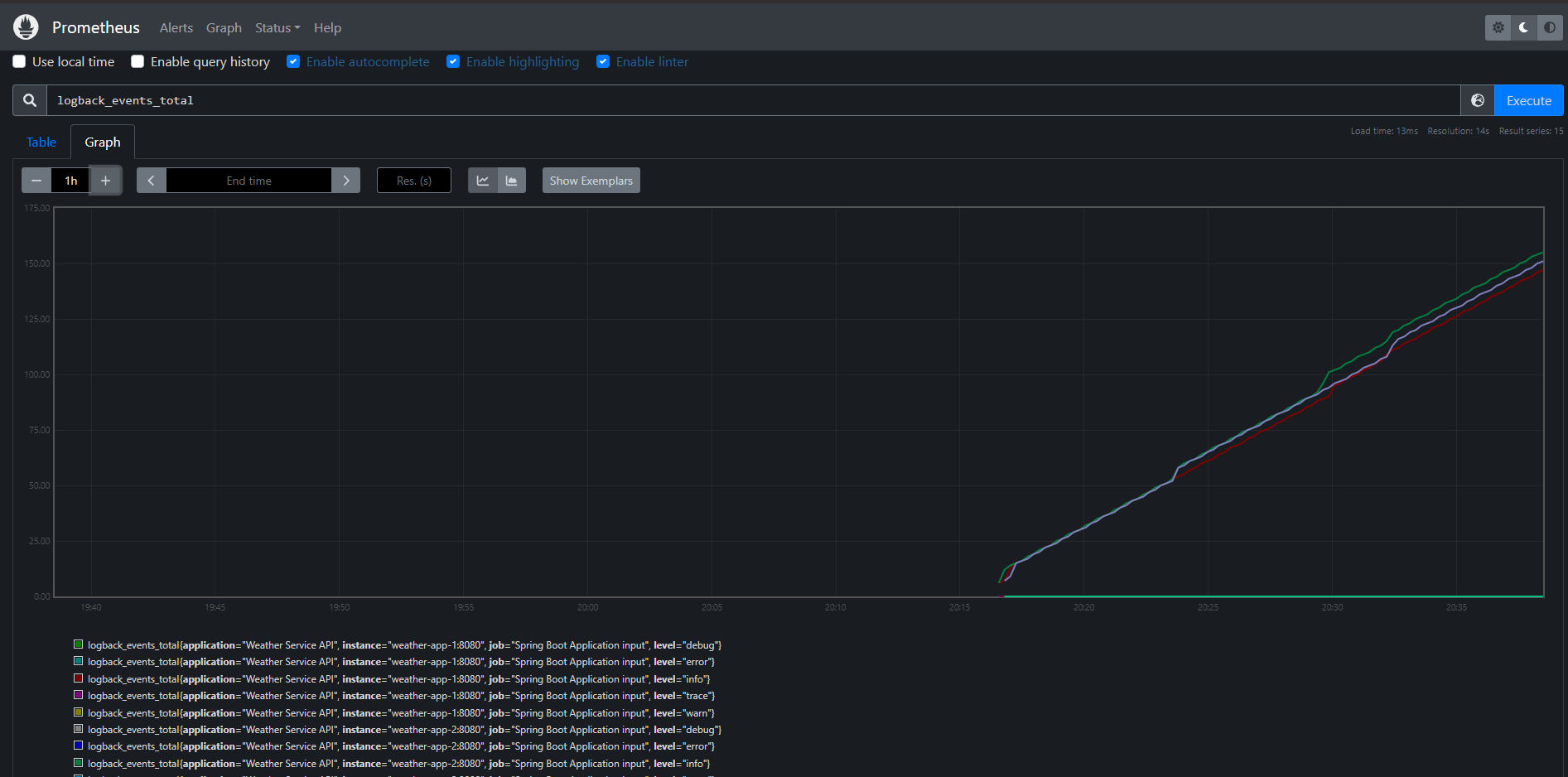The height and width of the screenshot is (777, 1568).
Task: Click the 1h range input field
Action: [x=71, y=181]
